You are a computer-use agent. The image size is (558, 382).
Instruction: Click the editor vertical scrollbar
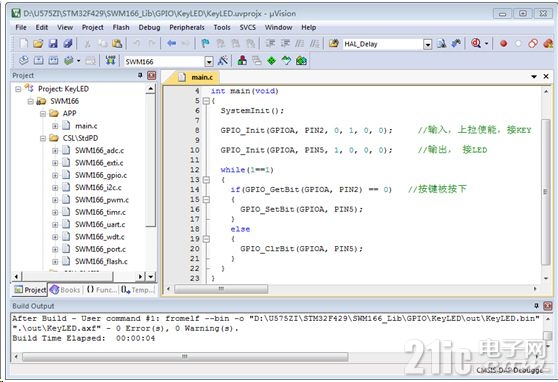click(x=546, y=192)
